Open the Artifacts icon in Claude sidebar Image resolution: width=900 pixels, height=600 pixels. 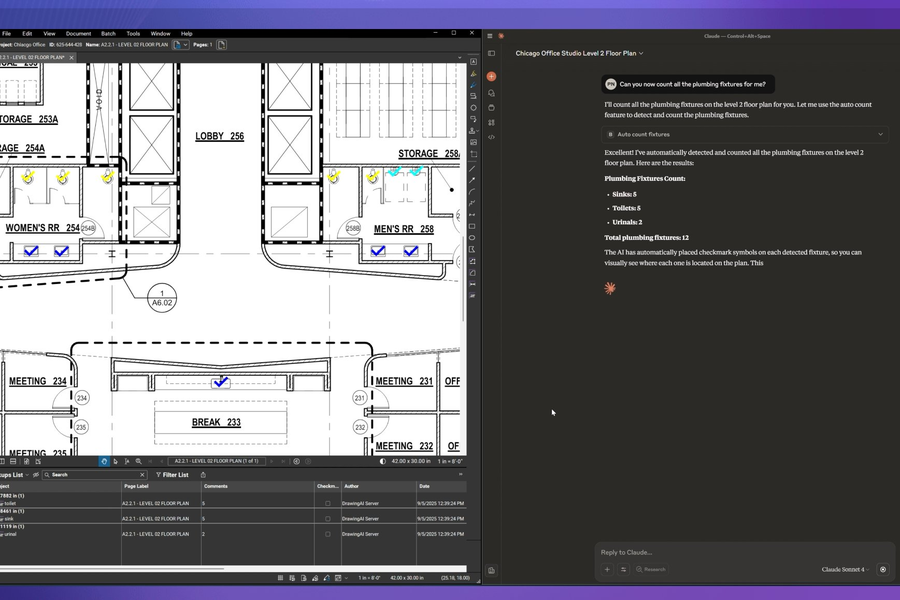[x=491, y=122]
